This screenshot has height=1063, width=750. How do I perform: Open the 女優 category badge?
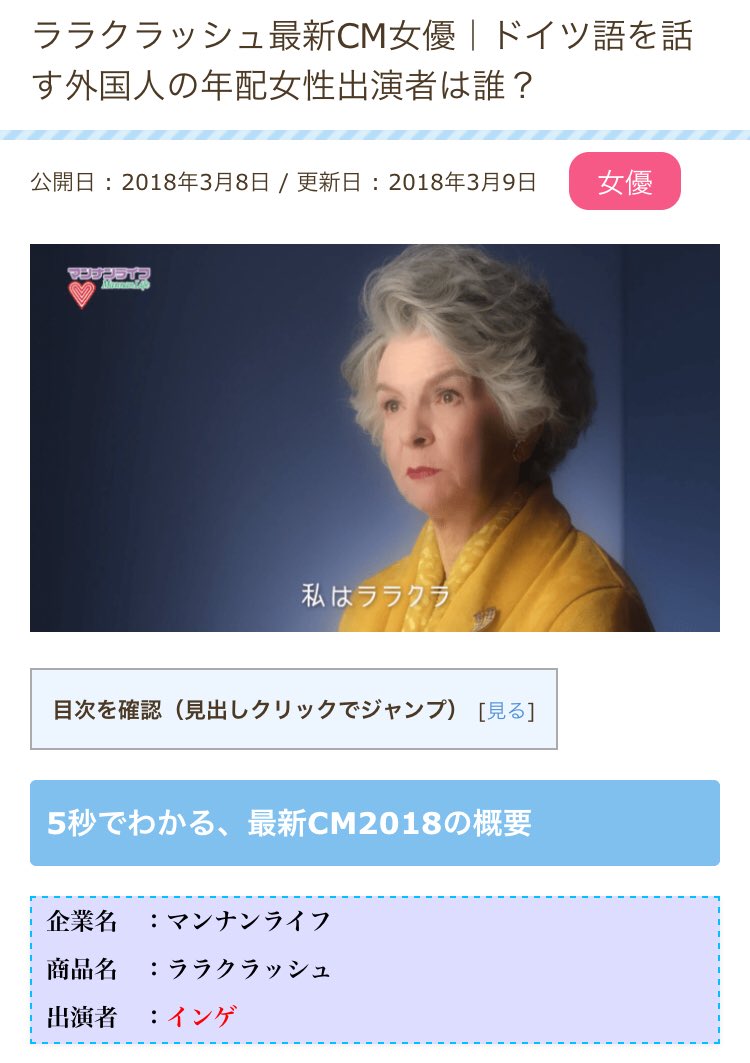[625, 181]
